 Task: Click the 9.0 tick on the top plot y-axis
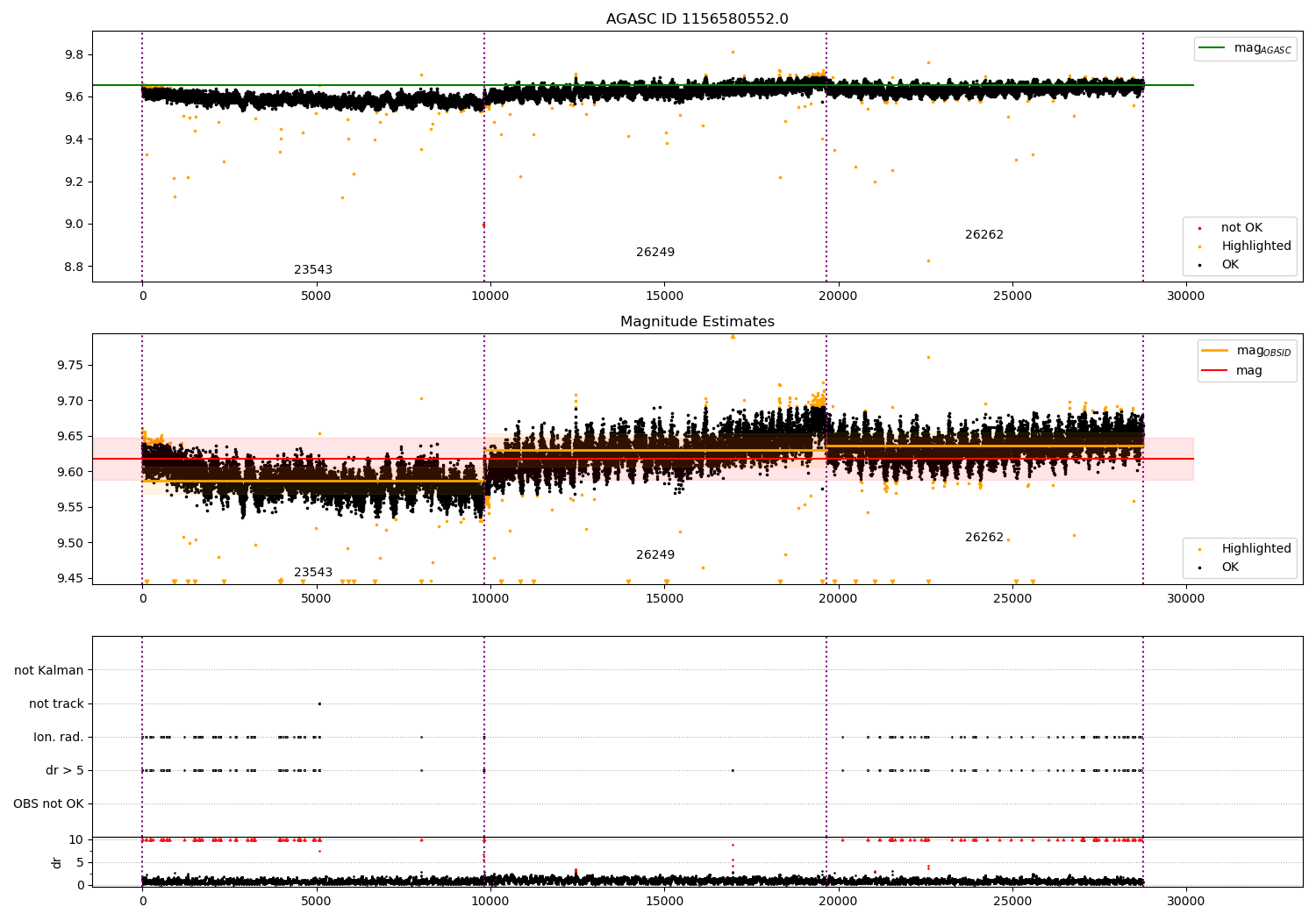coord(74,224)
